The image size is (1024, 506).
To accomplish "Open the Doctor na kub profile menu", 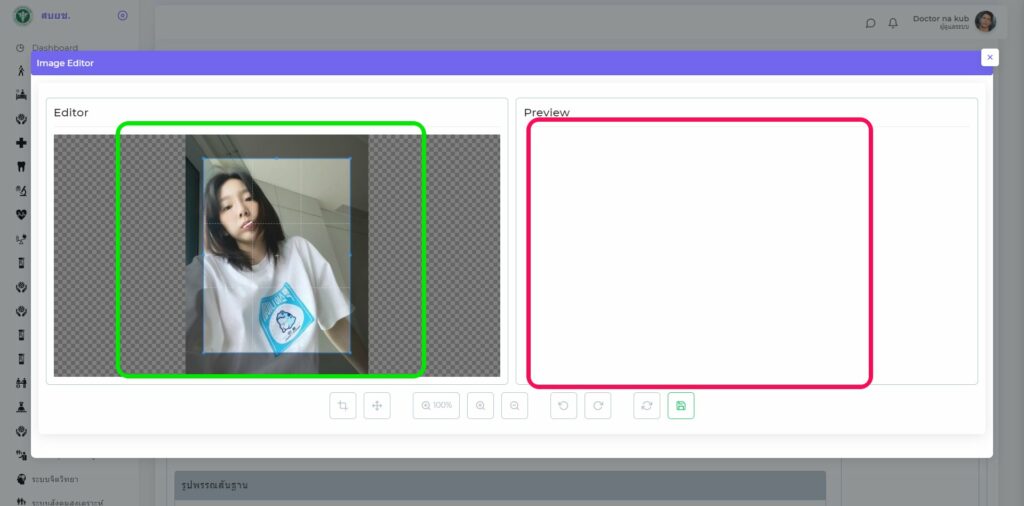I will 940,22.
